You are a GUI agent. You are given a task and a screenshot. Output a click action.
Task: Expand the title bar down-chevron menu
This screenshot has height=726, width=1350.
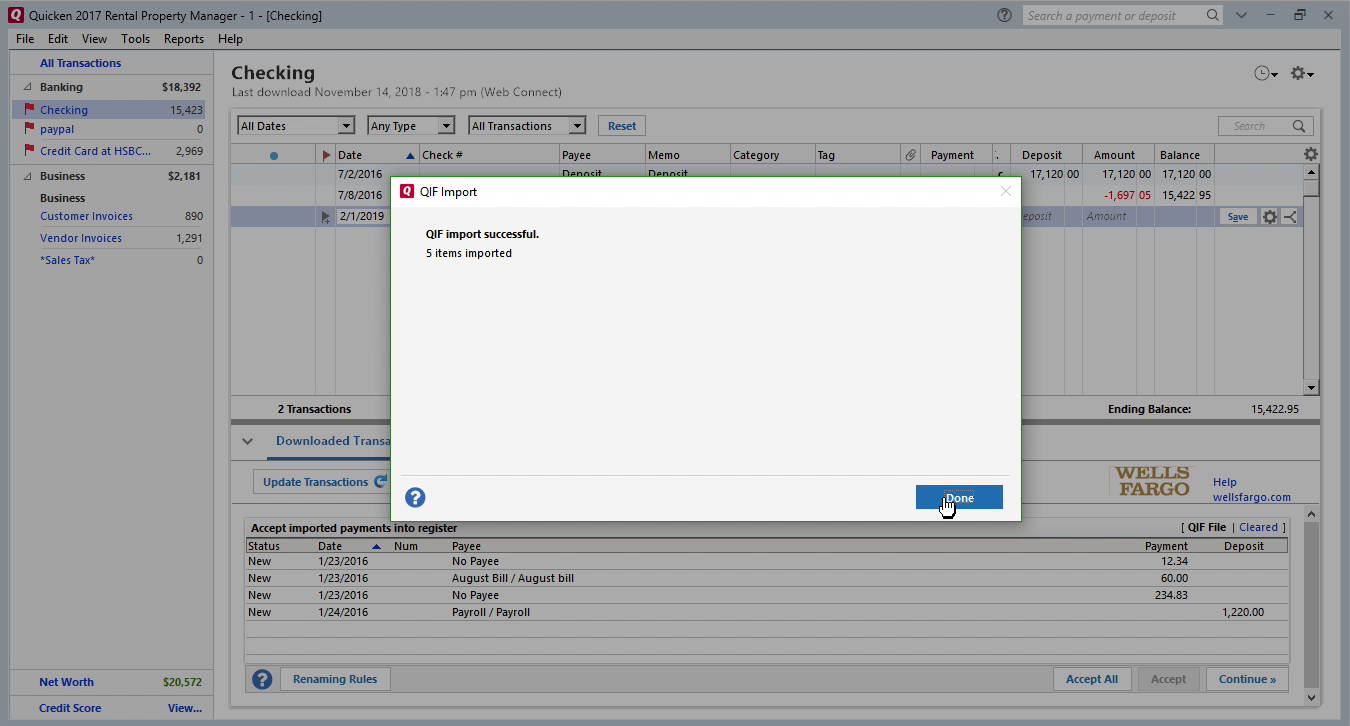point(1241,15)
